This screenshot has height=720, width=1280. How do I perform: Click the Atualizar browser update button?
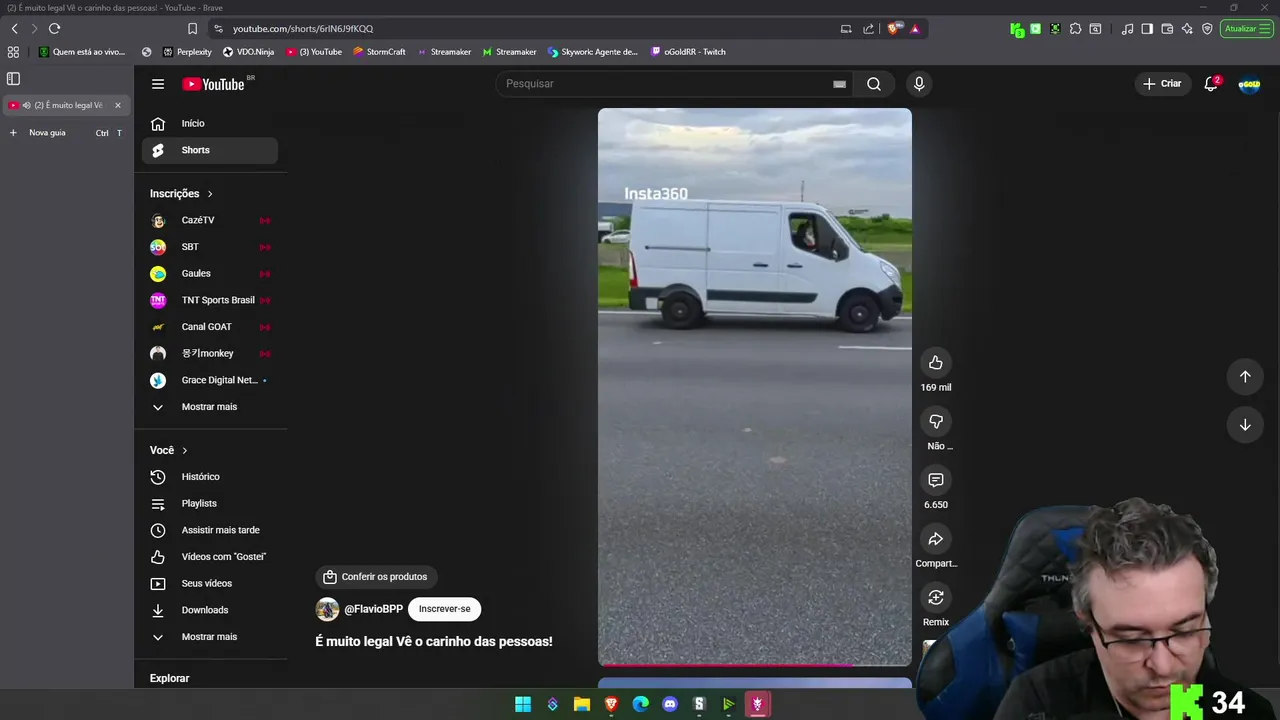click(x=1246, y=29)
